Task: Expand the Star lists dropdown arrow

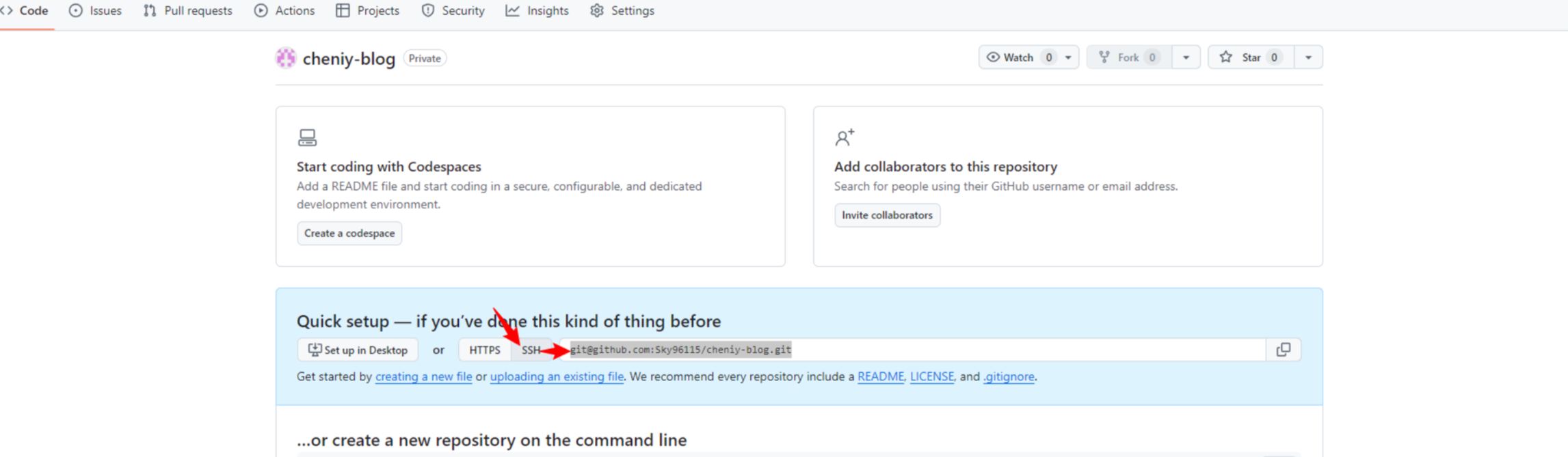Action: pos(1307,57)
